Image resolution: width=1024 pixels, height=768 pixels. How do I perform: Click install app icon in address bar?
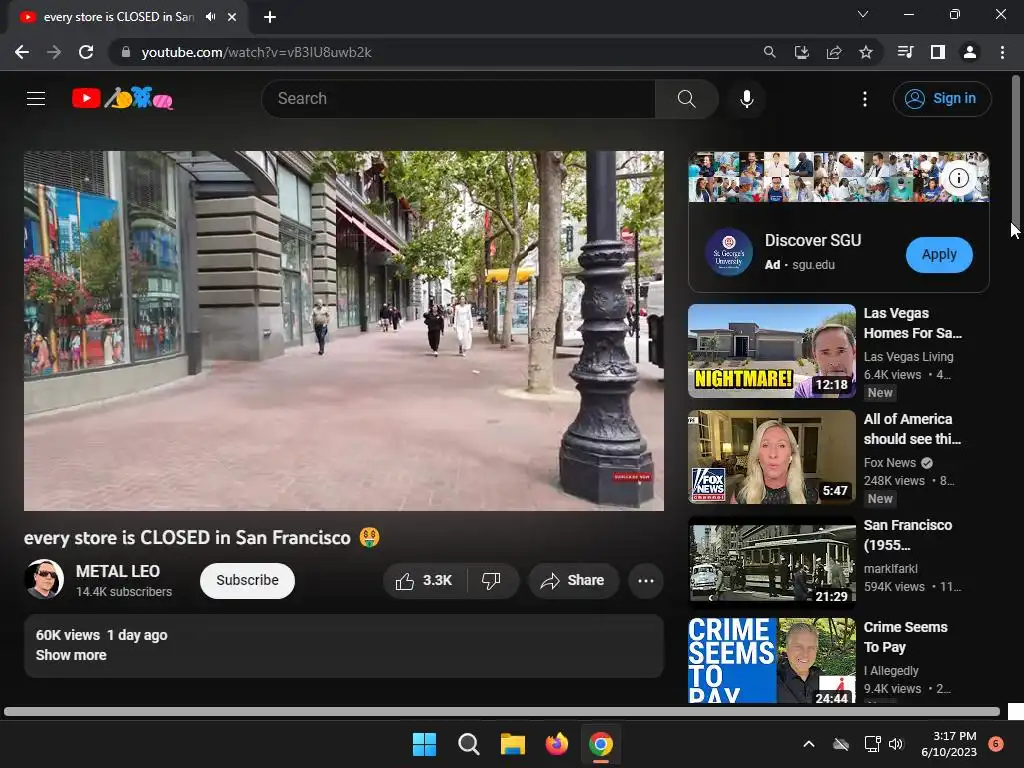801,52
